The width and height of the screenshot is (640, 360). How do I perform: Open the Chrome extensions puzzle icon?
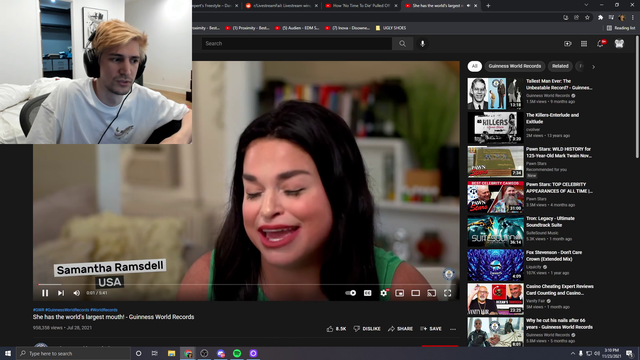click(x=600, y=18)
